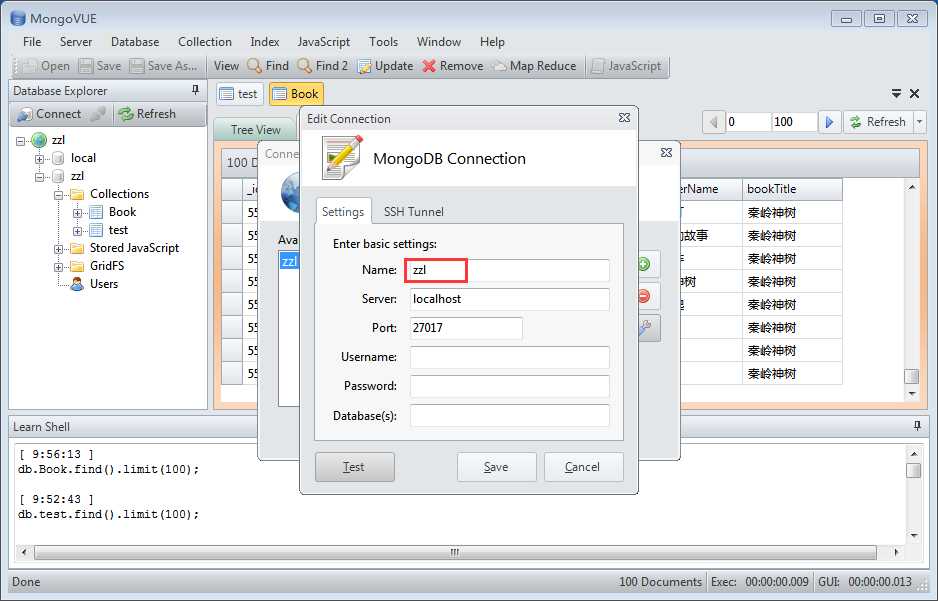Expand Stored JavaScript node

[x=58, y=249]
